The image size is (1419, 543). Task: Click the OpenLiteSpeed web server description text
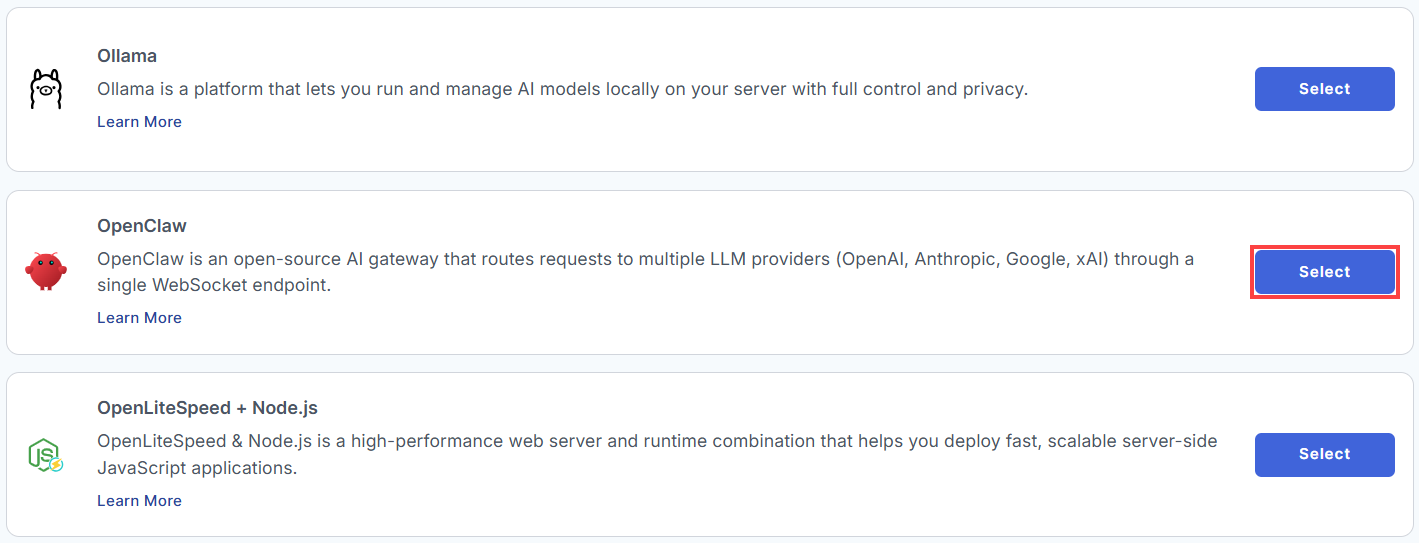pyautogui.click(x=657, y=454)
